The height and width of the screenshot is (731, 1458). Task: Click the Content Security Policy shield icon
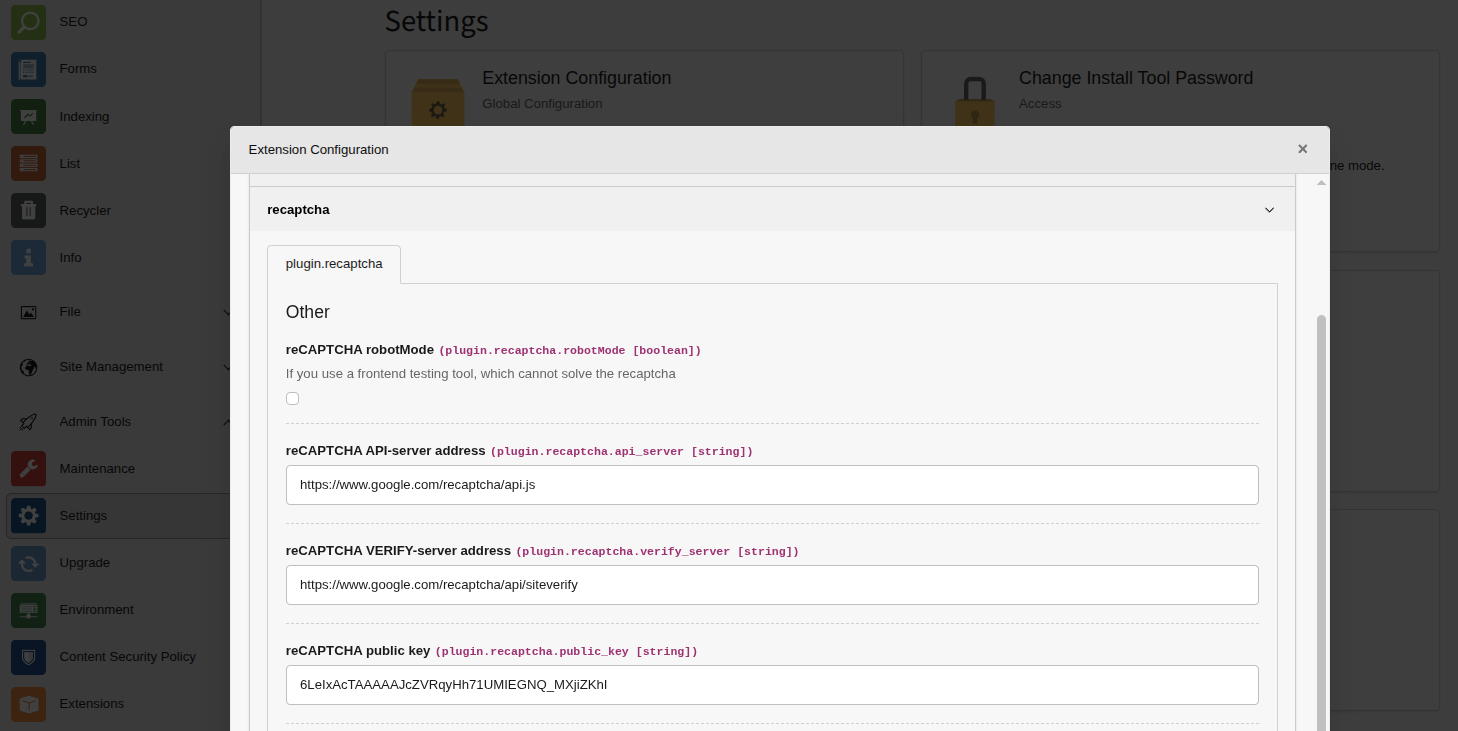pos(29,656)
